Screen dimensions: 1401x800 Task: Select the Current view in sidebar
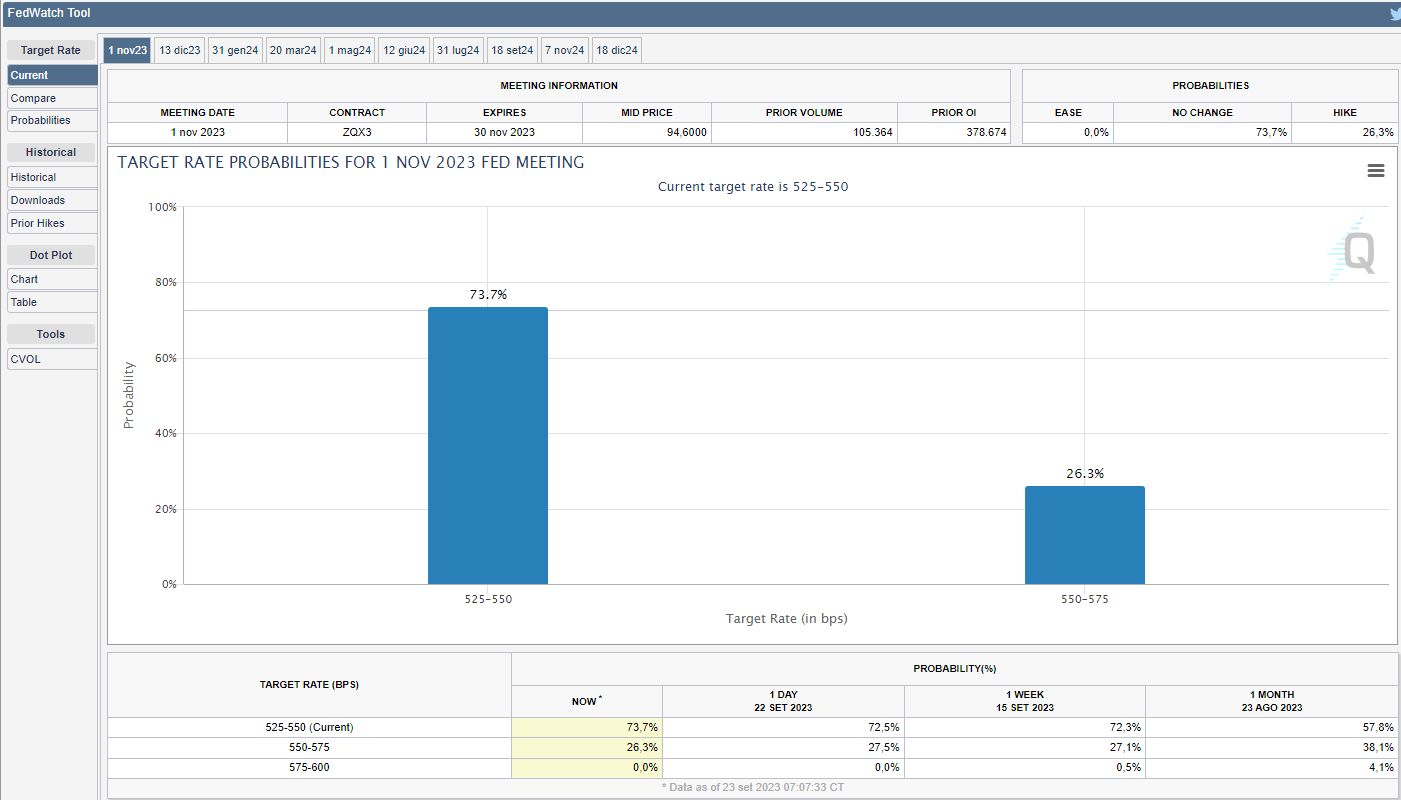click(x=52, y=75)
